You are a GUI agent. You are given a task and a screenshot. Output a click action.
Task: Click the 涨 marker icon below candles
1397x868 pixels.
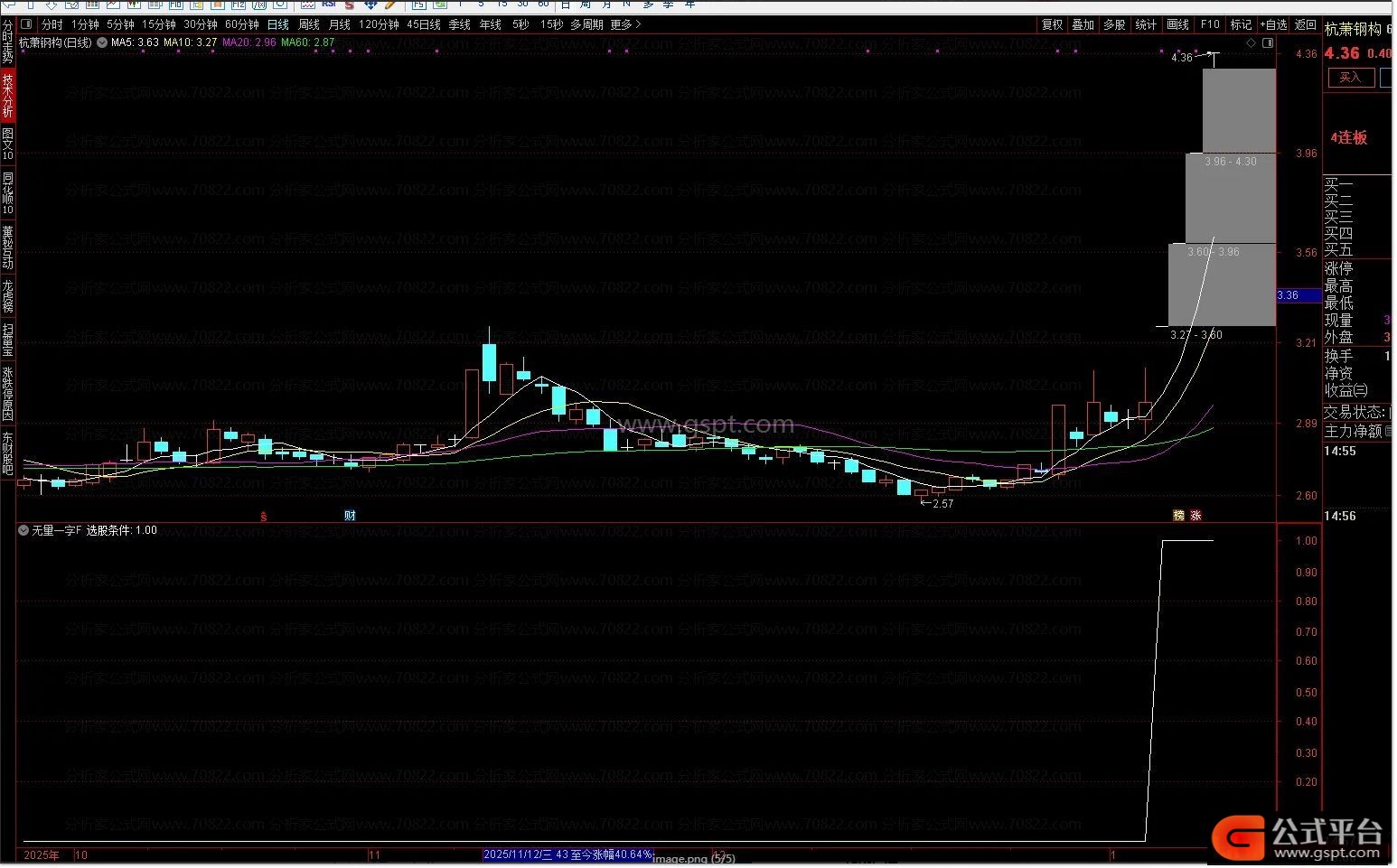click(x=1195, y=516)
